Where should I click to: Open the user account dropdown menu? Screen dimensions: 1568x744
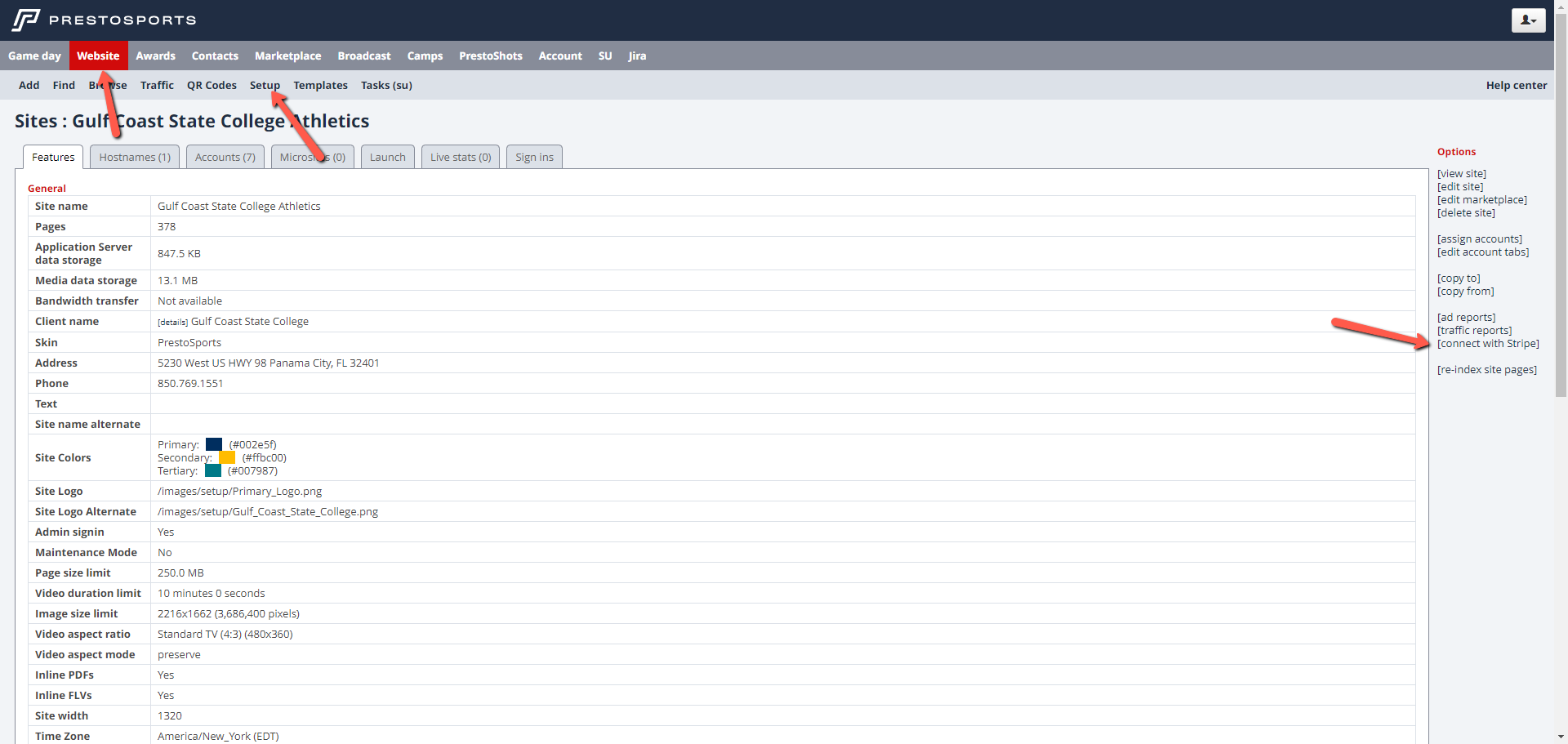(1528, 20)
